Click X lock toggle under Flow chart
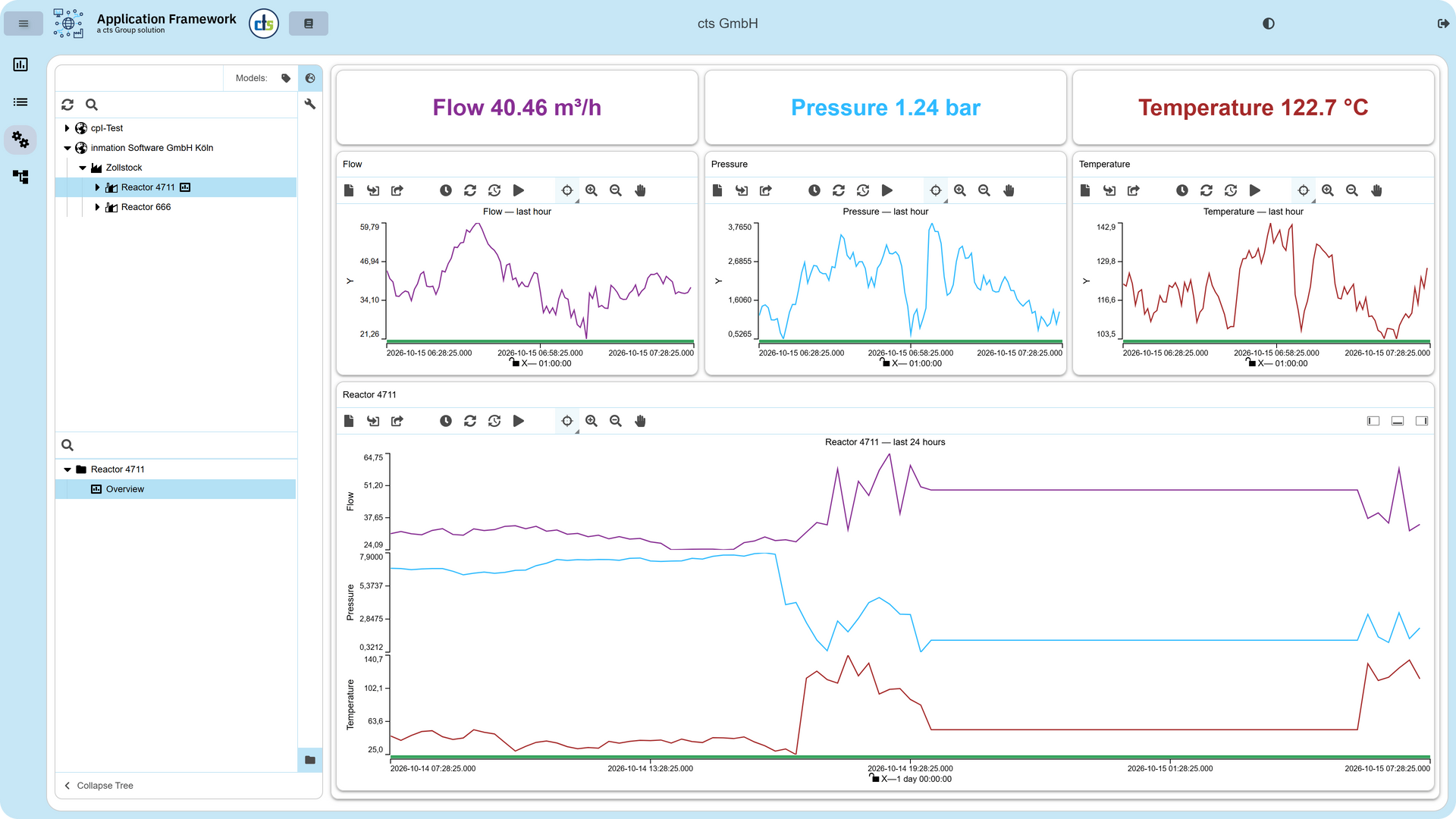Viewport: 1456px width, 819px height. 514,362
